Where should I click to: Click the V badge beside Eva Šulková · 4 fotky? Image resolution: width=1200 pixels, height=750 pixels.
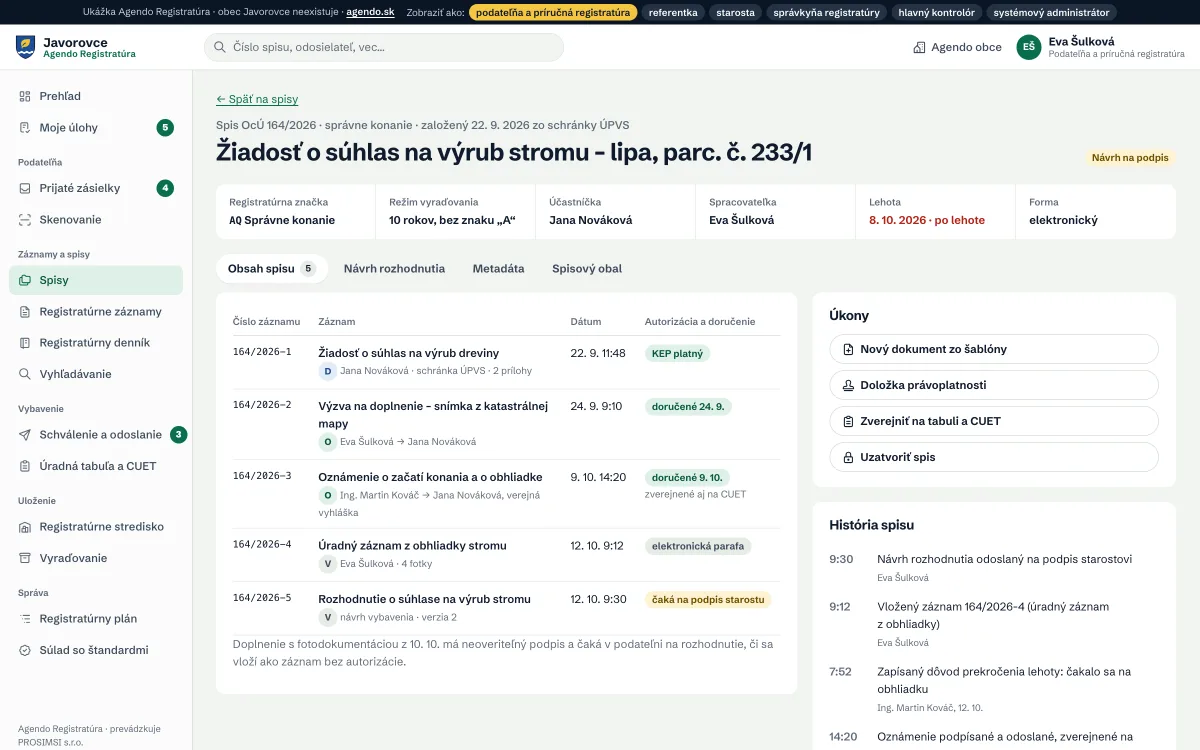coord(327,564)
